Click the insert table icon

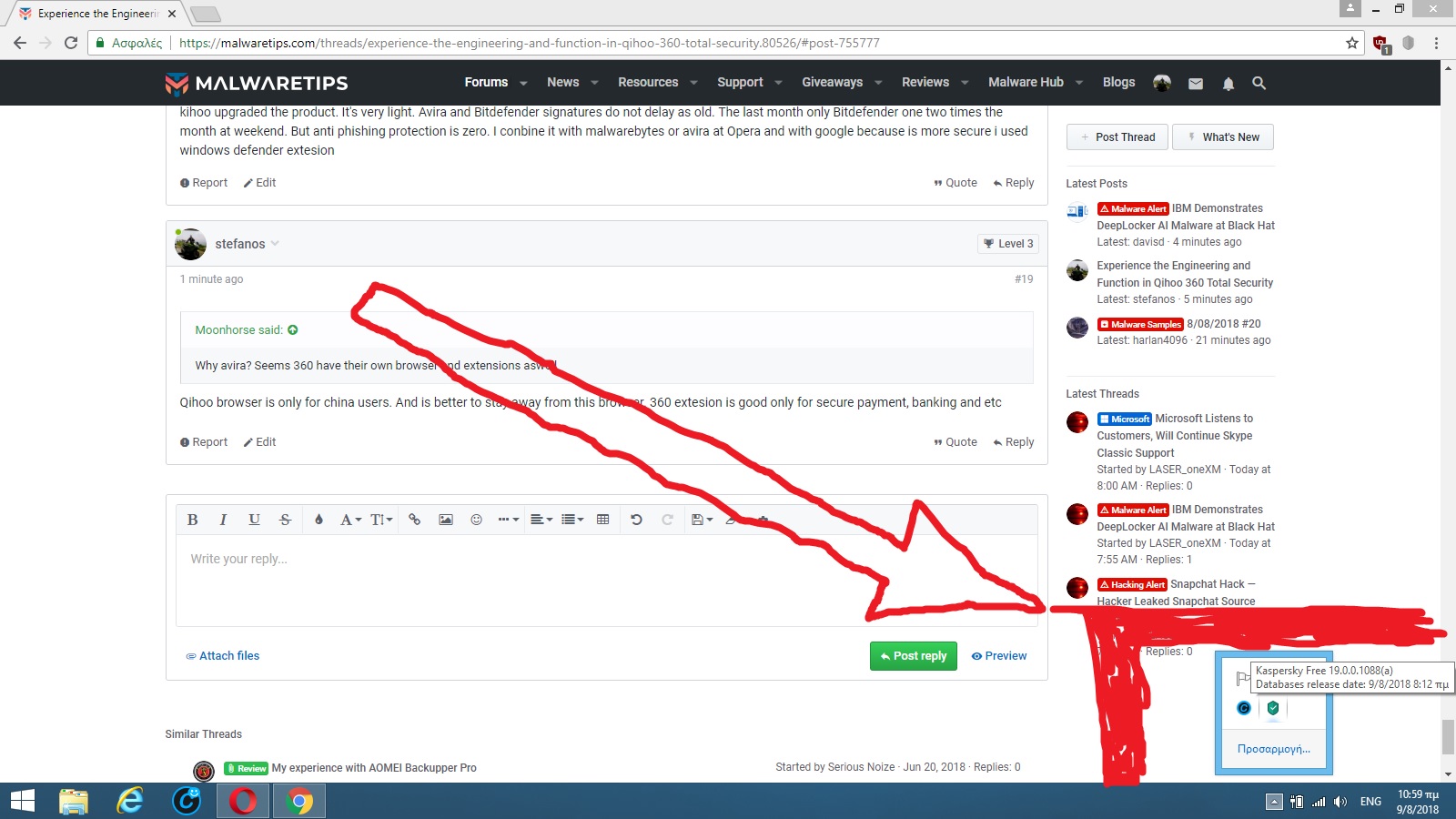click(602, 520)
